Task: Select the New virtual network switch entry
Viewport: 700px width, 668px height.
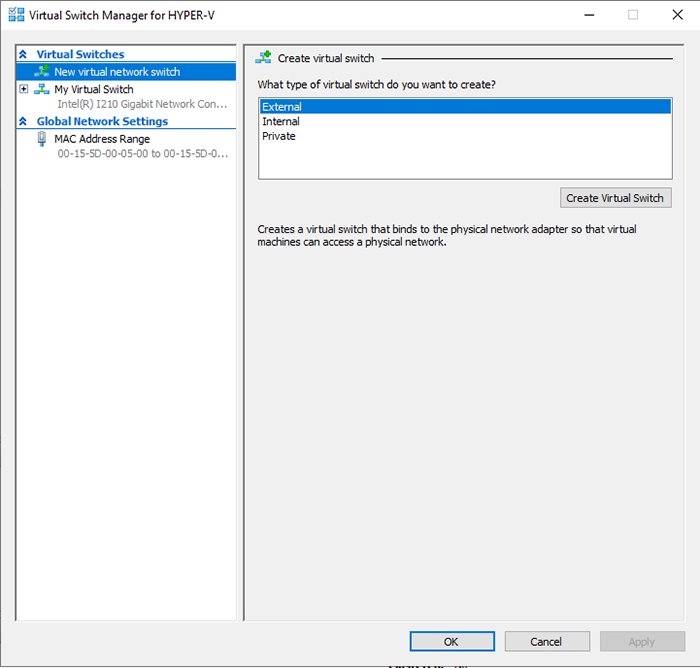Action: tap(117, 72)
